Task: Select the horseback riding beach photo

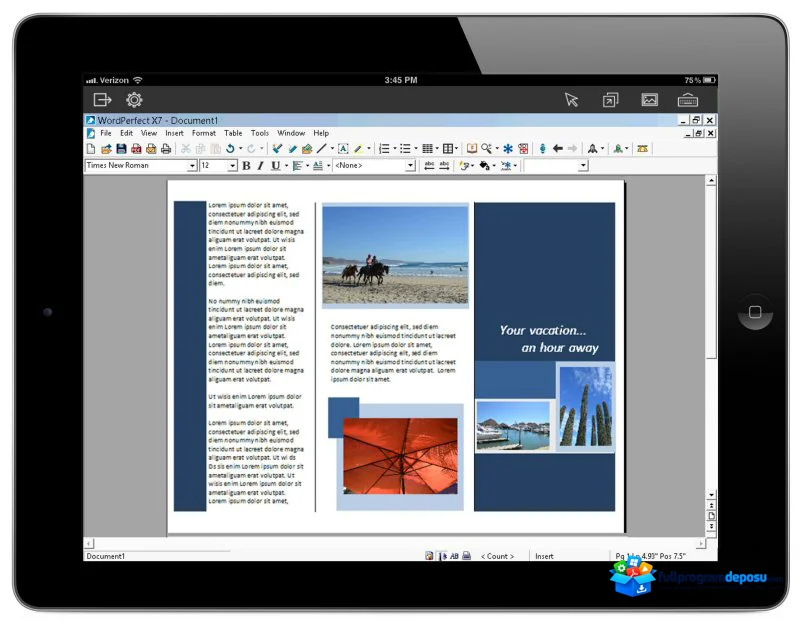Action: point(395,255)
